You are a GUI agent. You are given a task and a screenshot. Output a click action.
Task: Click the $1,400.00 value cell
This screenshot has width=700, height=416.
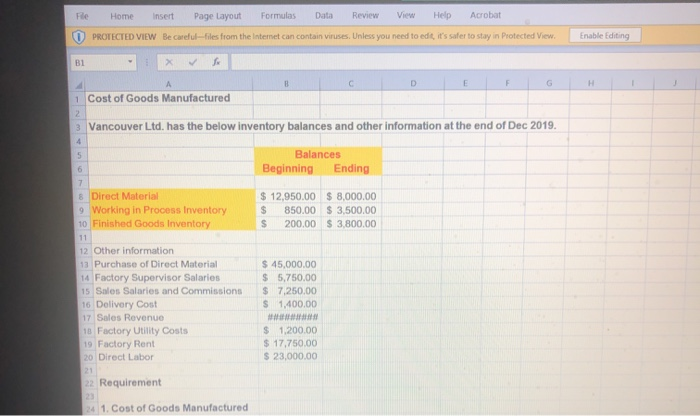tap(290, 304)
